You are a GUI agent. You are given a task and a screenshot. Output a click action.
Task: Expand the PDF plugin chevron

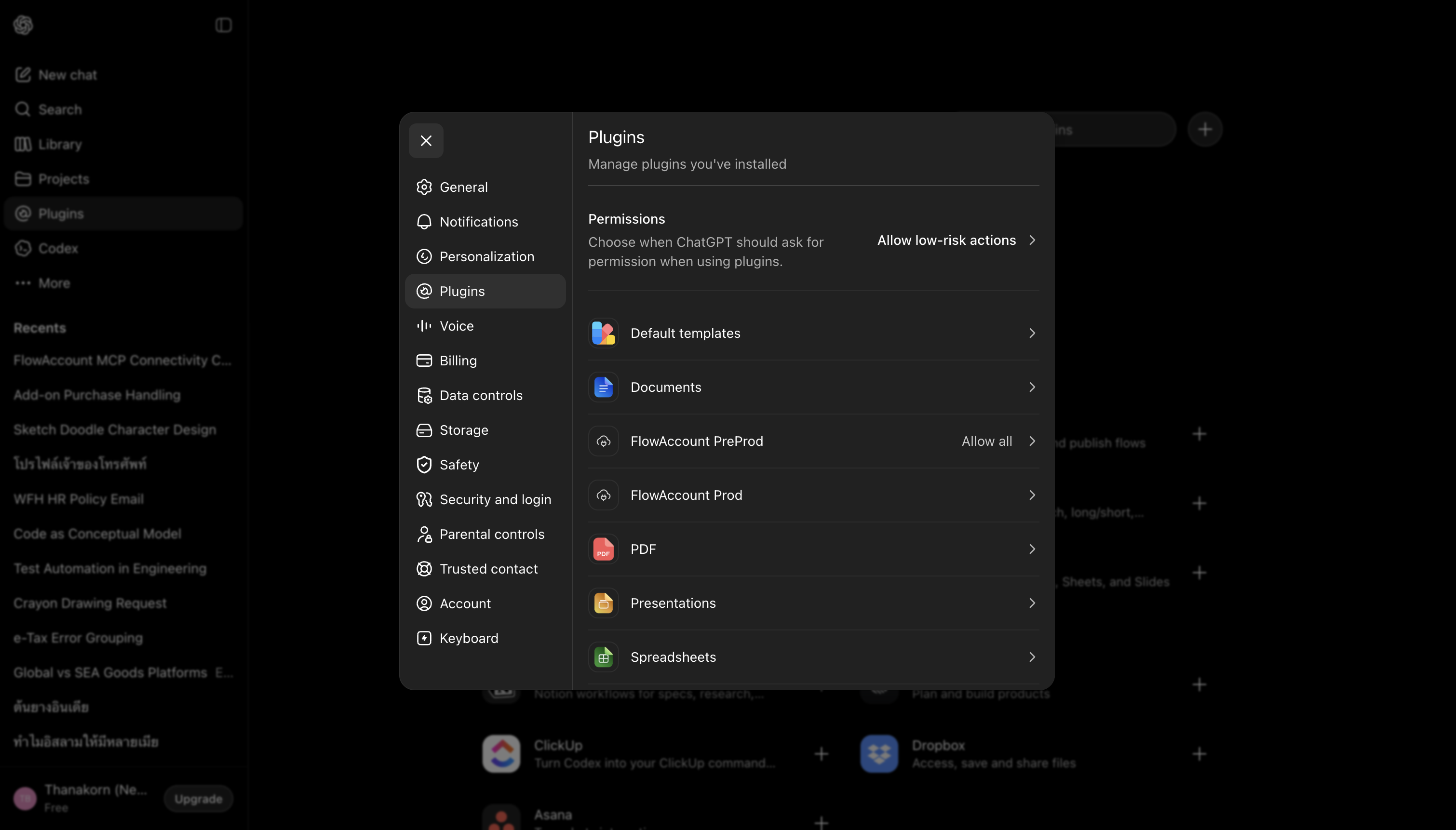pos(1032,549)
